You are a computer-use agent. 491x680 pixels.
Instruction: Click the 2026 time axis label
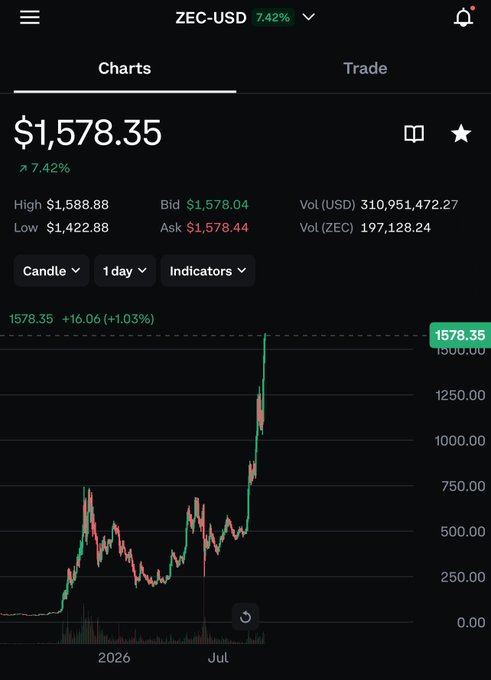coord(114,658)
